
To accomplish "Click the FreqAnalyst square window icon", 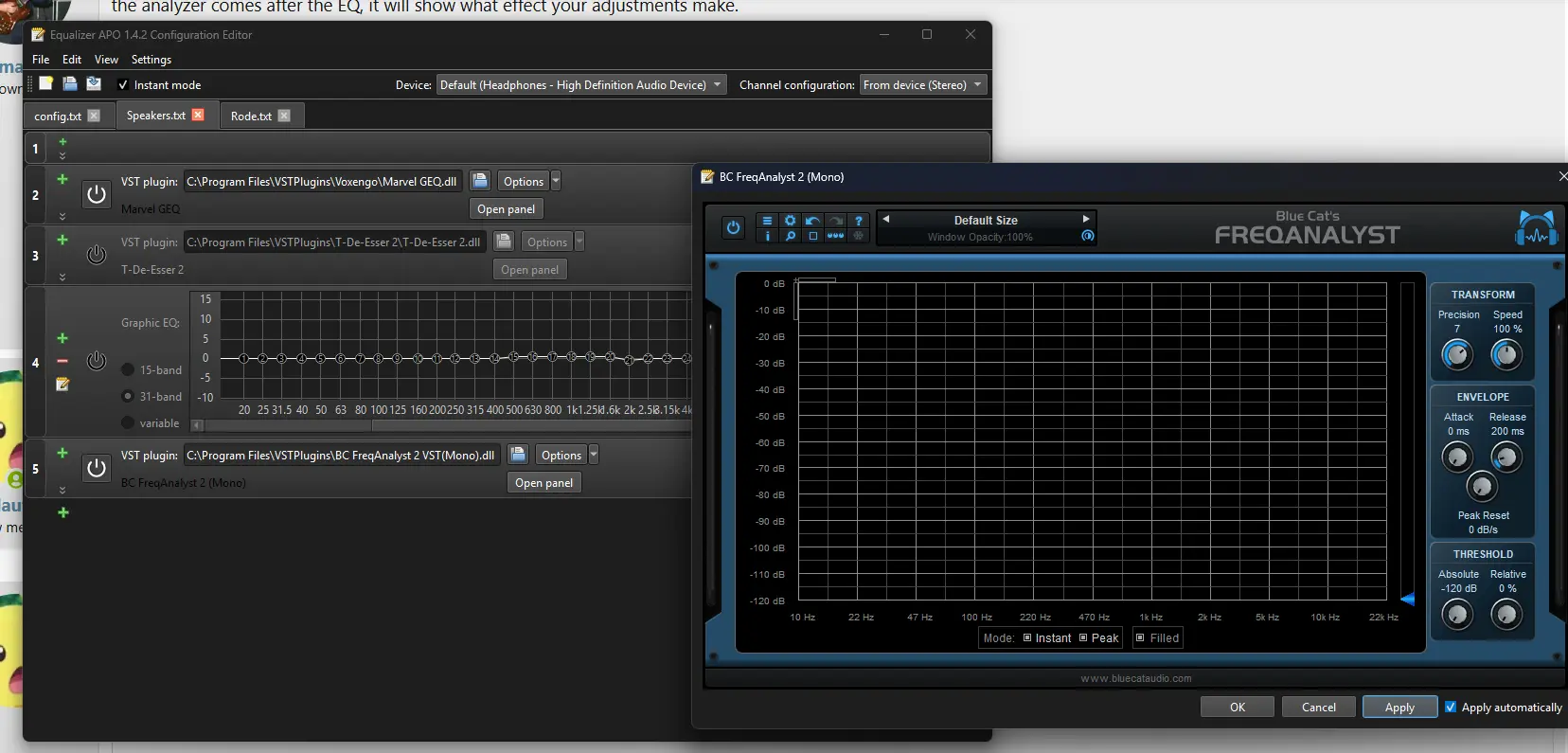I will (x=812, y=236).
